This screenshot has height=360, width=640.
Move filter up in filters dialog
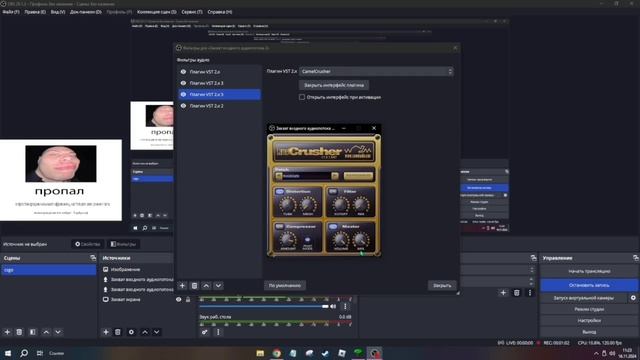coord(206,286)
